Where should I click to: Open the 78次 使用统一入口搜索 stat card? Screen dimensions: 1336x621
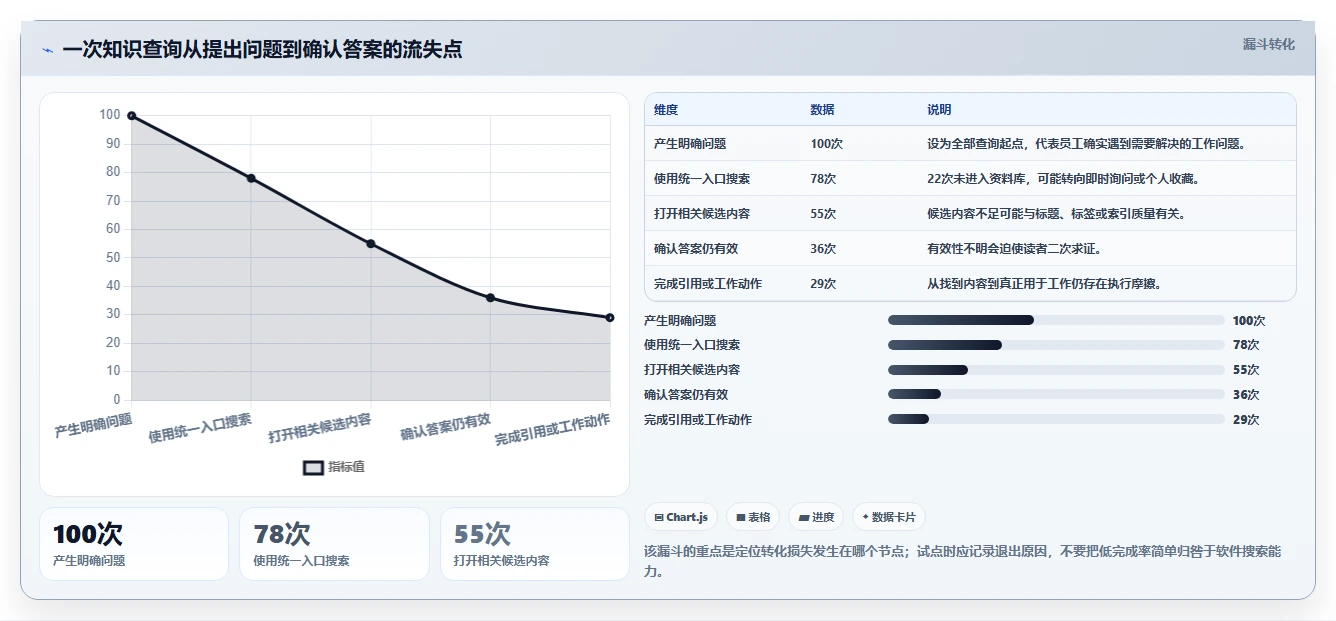[x=334, y=544]
